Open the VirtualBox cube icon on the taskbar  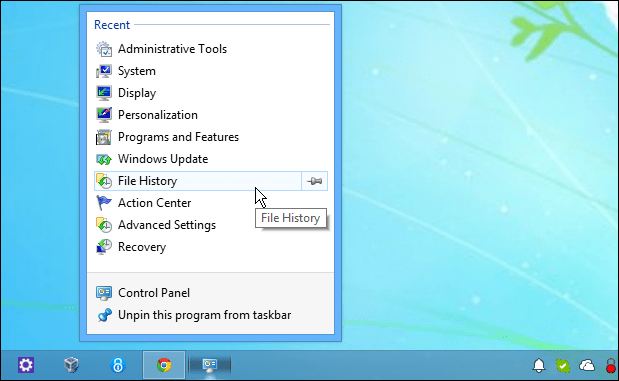(x=71, y=365)
